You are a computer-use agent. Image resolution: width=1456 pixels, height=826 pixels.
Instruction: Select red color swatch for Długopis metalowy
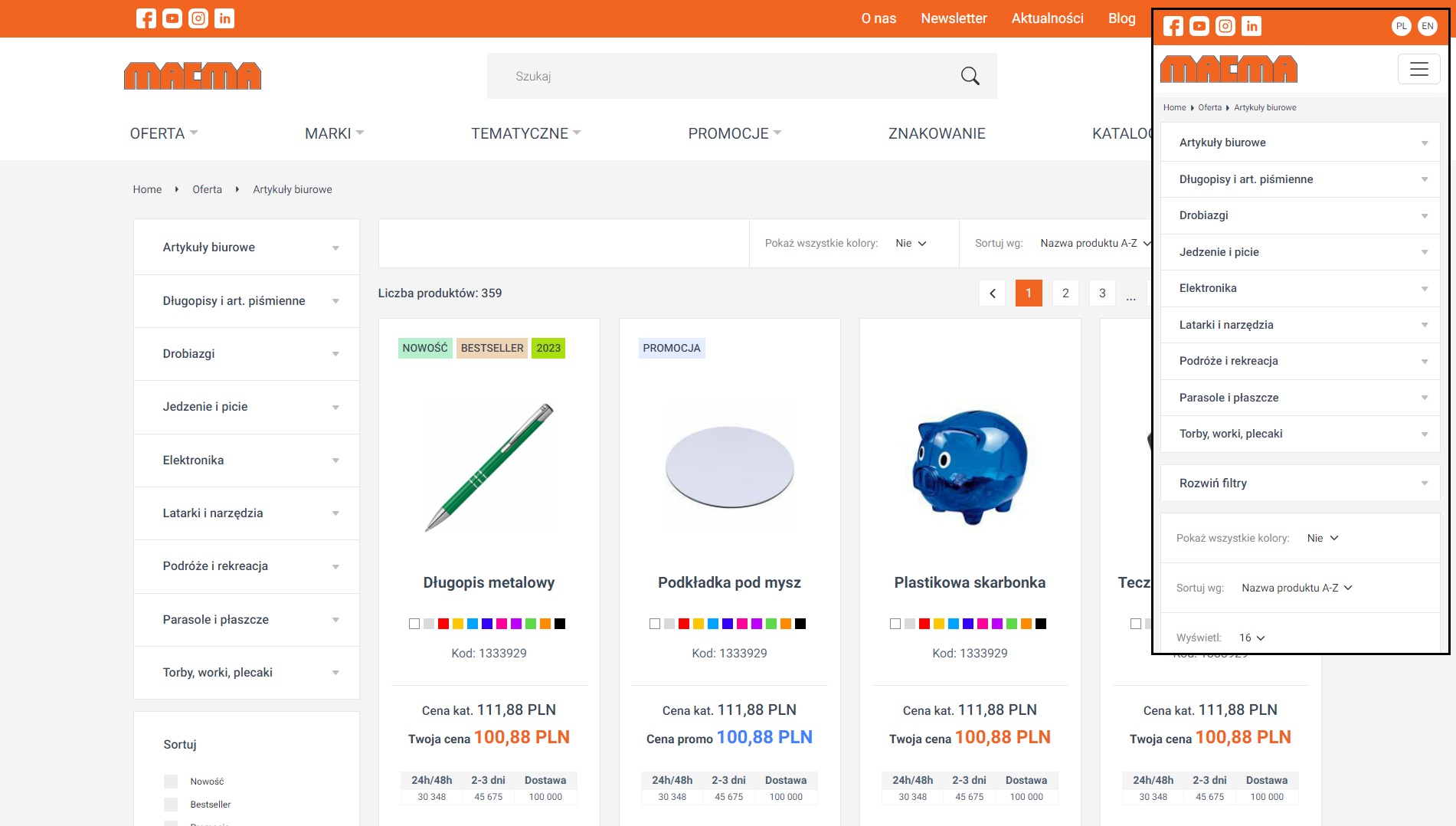[x=443, y=624]
